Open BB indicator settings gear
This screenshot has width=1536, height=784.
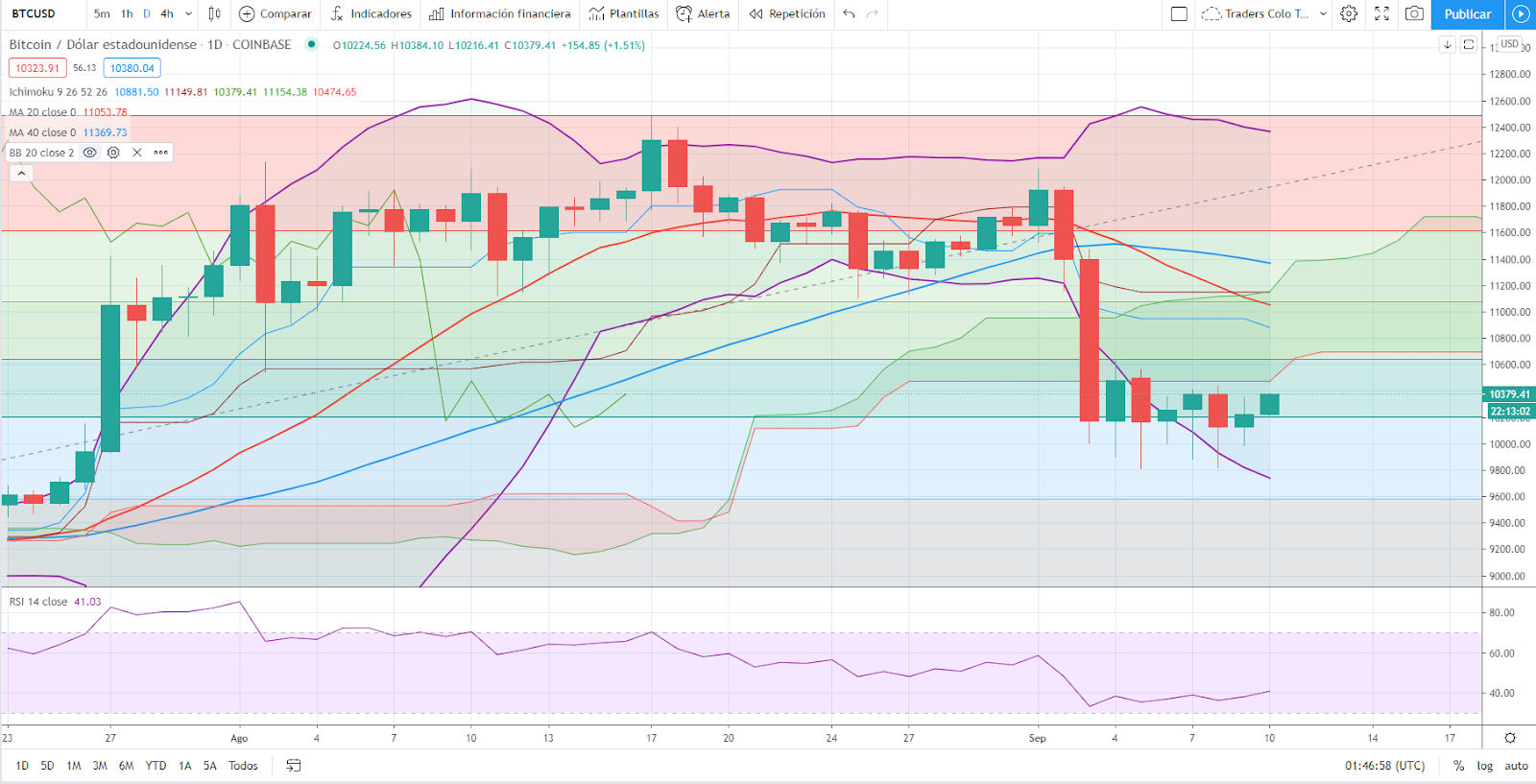point(113,153)
